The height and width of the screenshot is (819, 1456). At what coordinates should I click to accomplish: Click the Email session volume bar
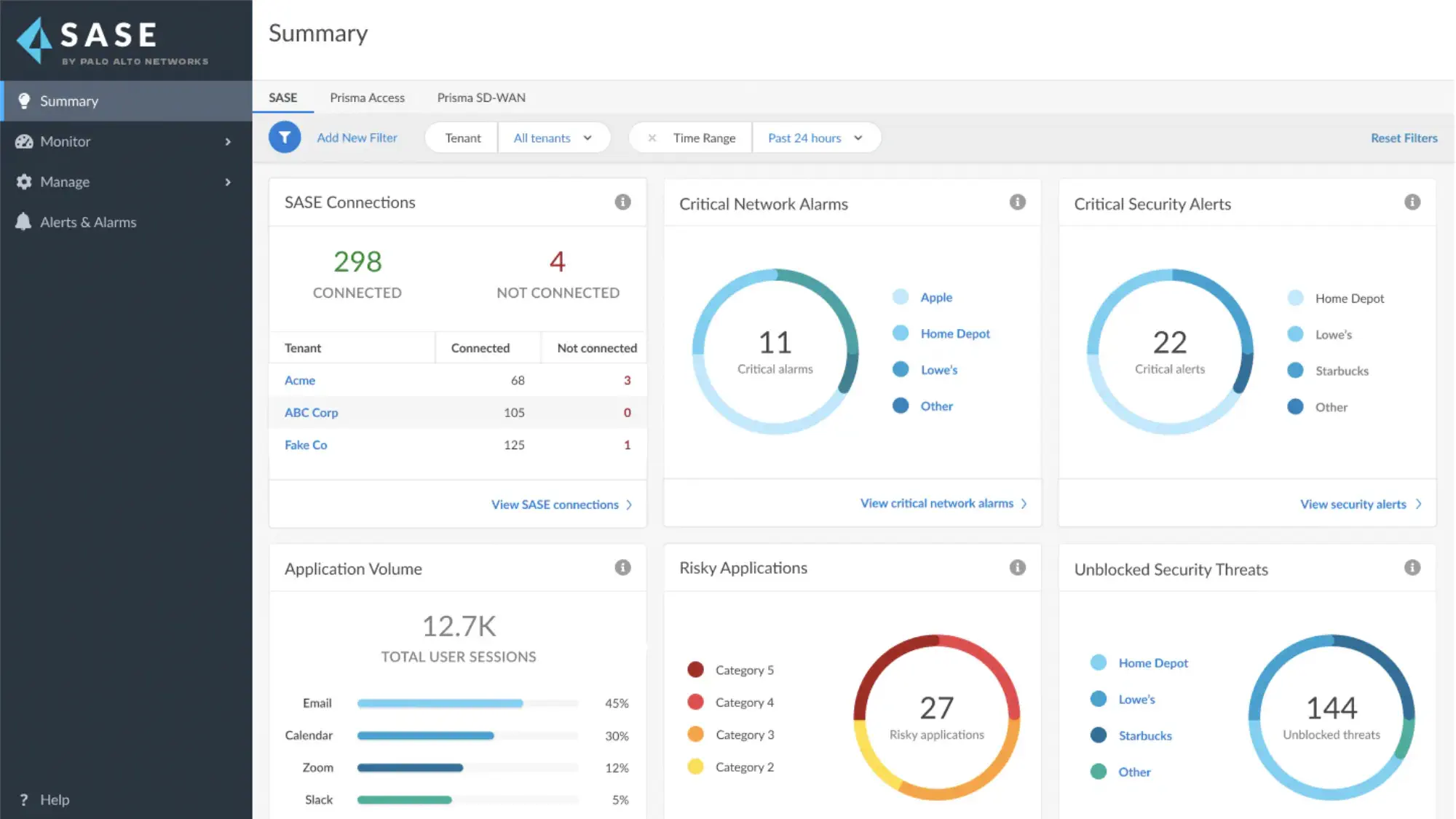pyautogui.click(x=438, y=703)
